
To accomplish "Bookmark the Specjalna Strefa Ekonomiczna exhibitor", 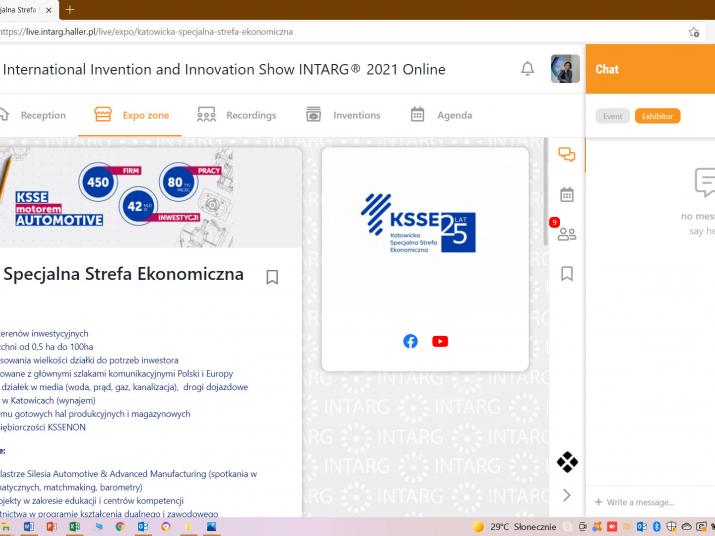I will [x=272, y=277].
